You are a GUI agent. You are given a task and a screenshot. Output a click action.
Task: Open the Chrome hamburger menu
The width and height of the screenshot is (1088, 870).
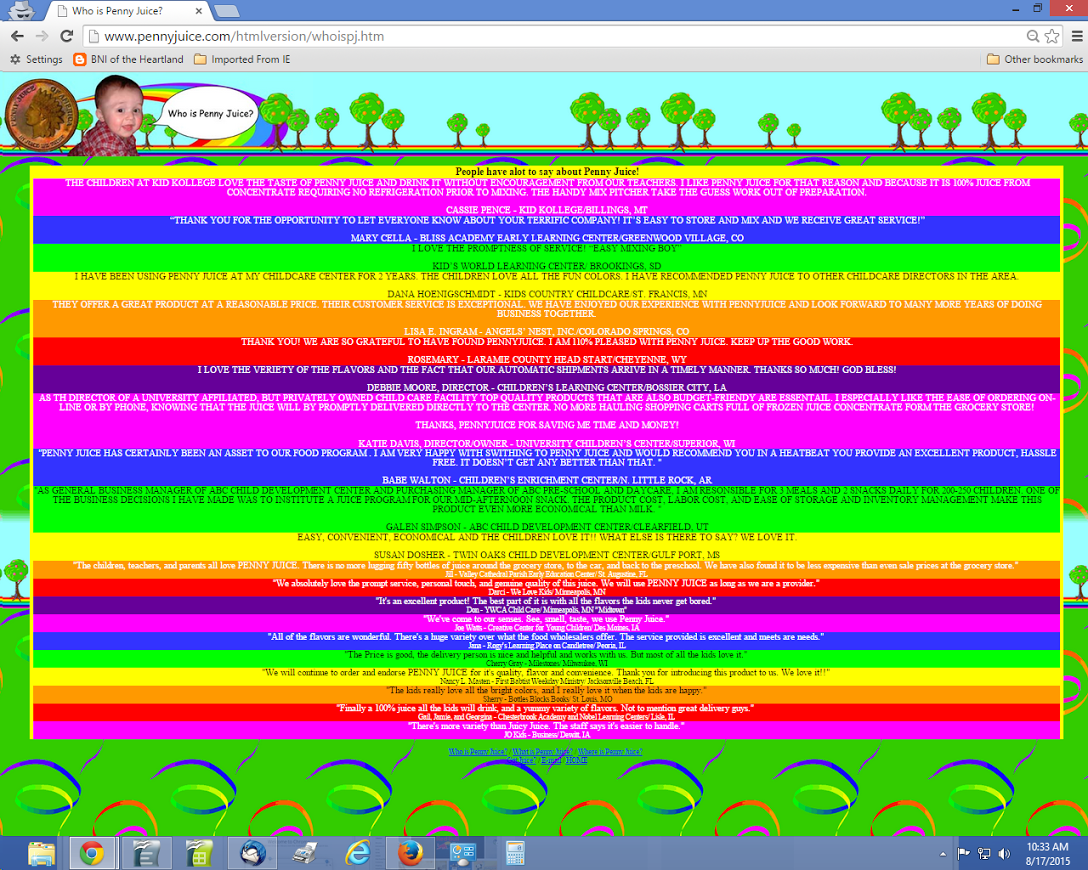1076,36
